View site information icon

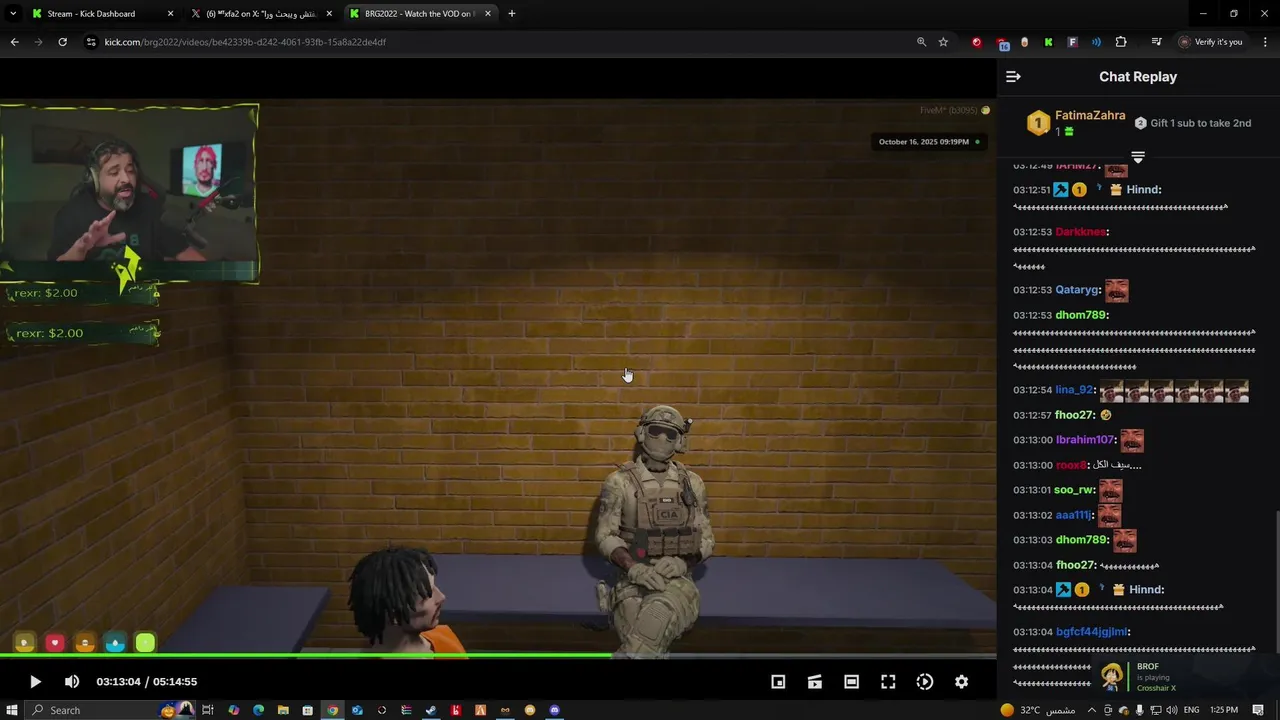[91, 42]
